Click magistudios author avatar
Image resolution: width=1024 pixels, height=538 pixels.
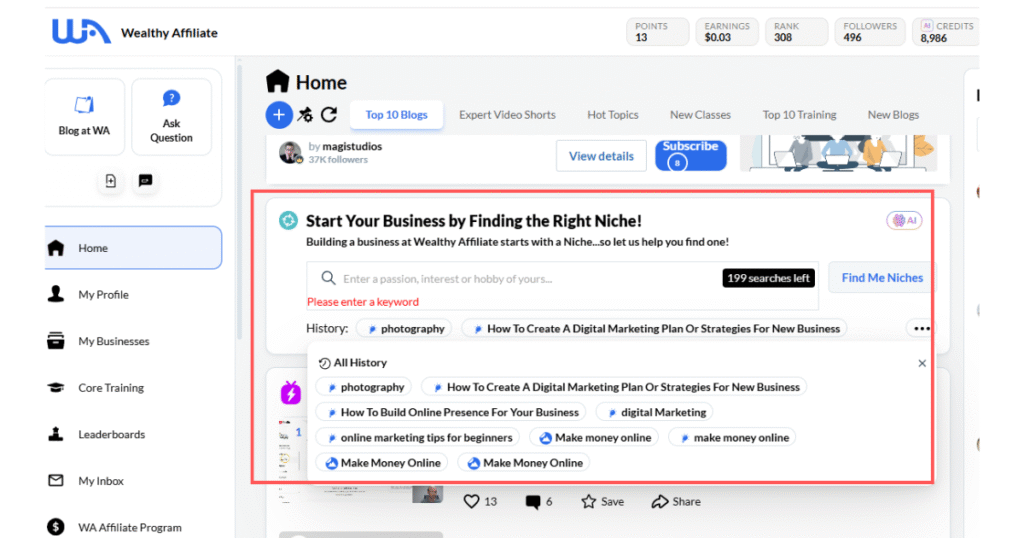pyautogui.click(x=290, y=153)
